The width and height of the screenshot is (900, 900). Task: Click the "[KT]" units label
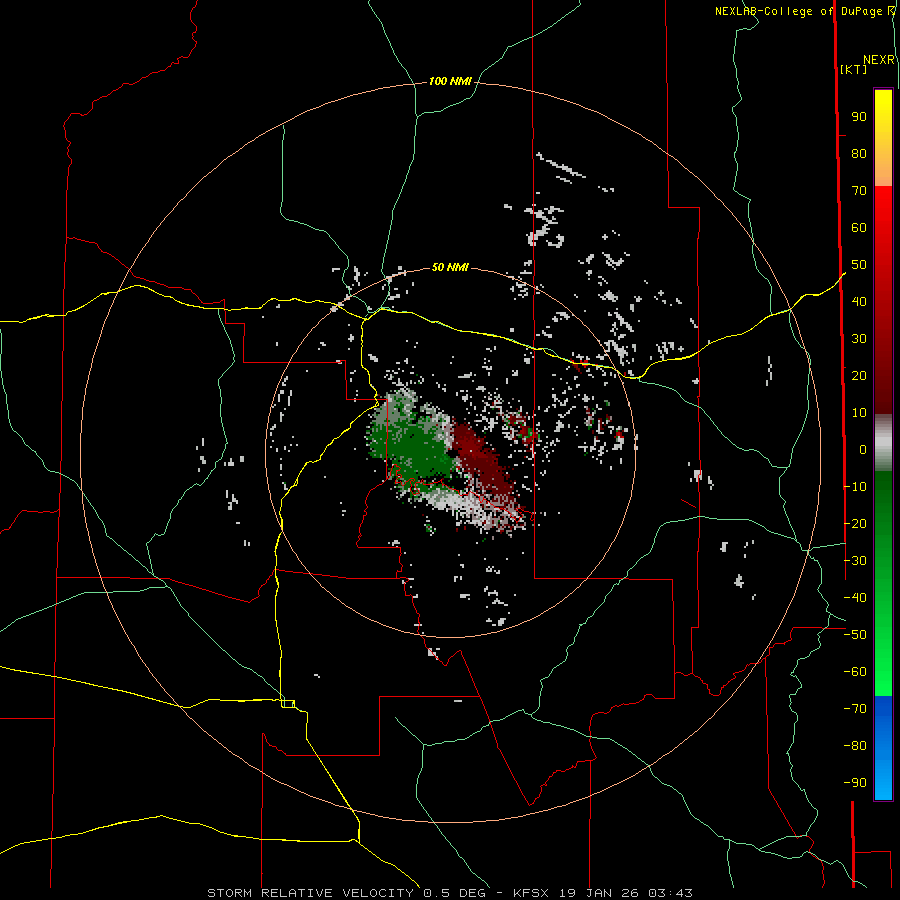(854, 69)
